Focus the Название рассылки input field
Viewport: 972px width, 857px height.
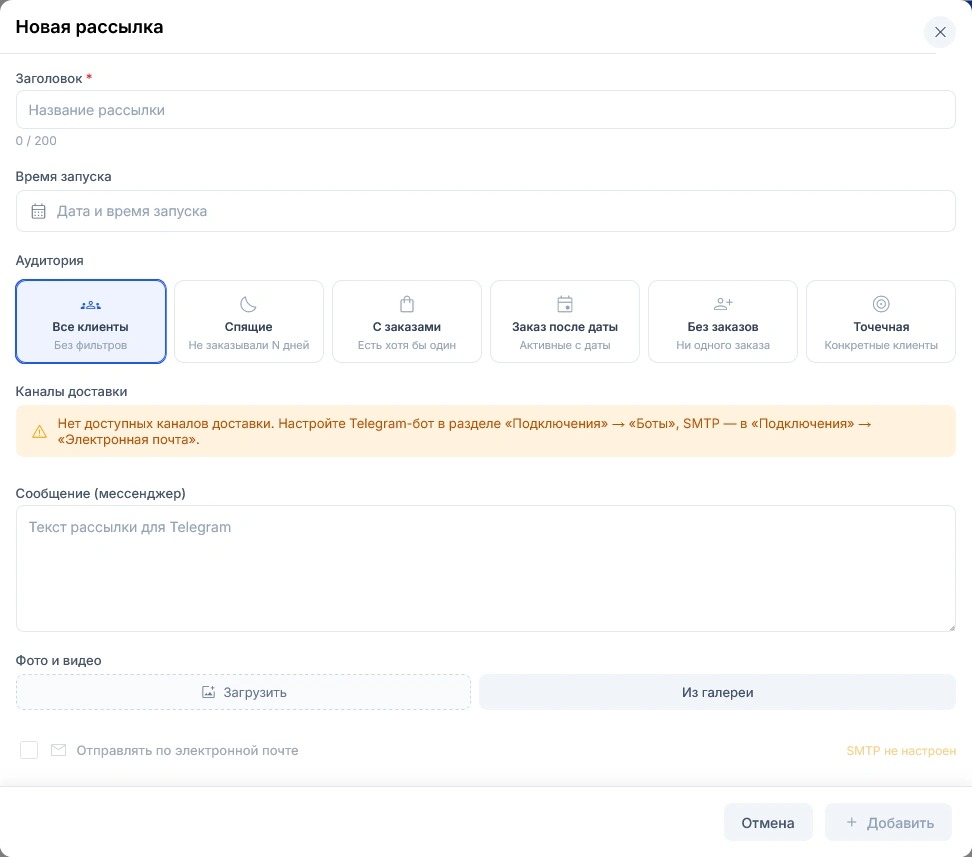point(485,110)
